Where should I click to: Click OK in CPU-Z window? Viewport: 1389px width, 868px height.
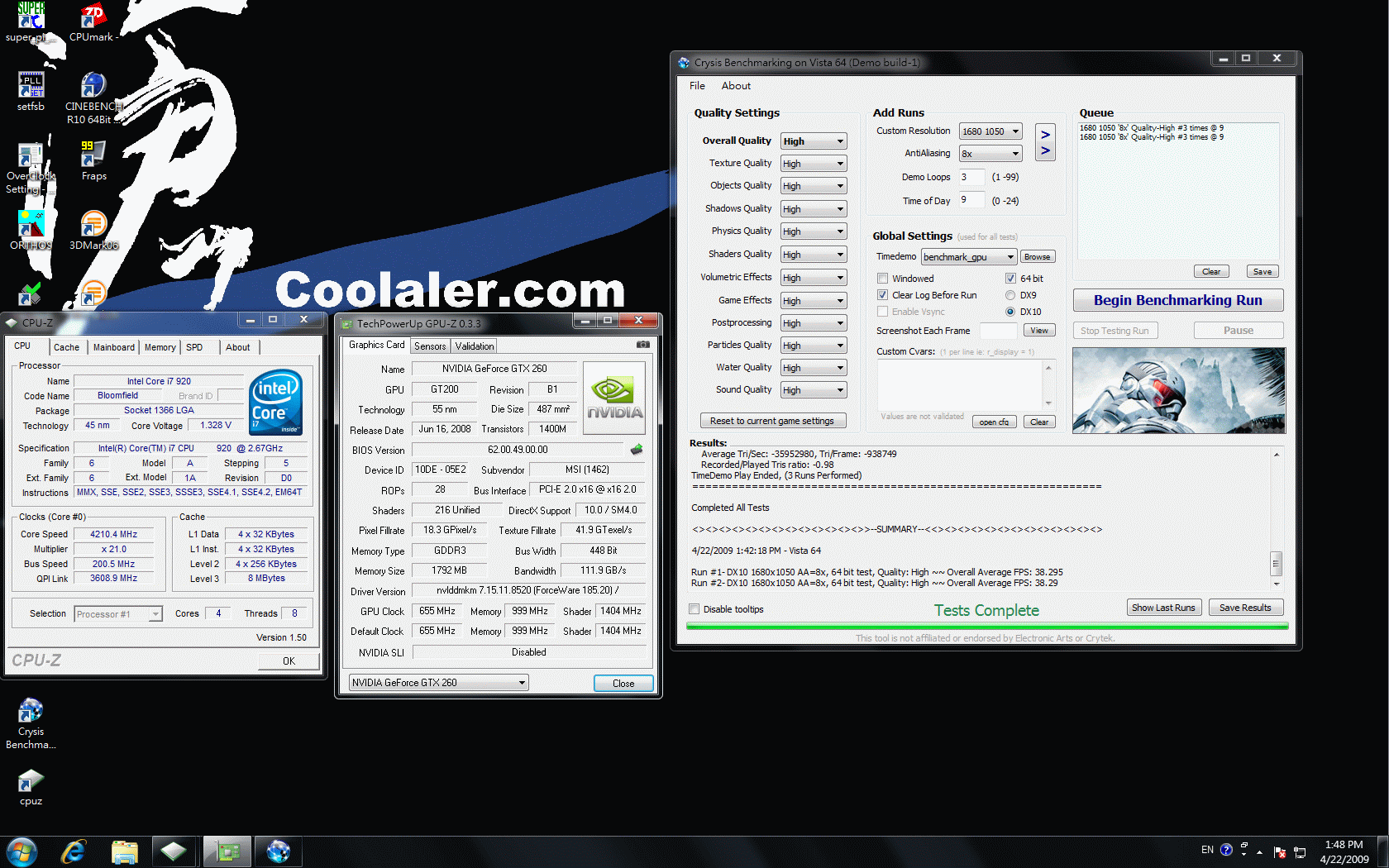(289, 661)
